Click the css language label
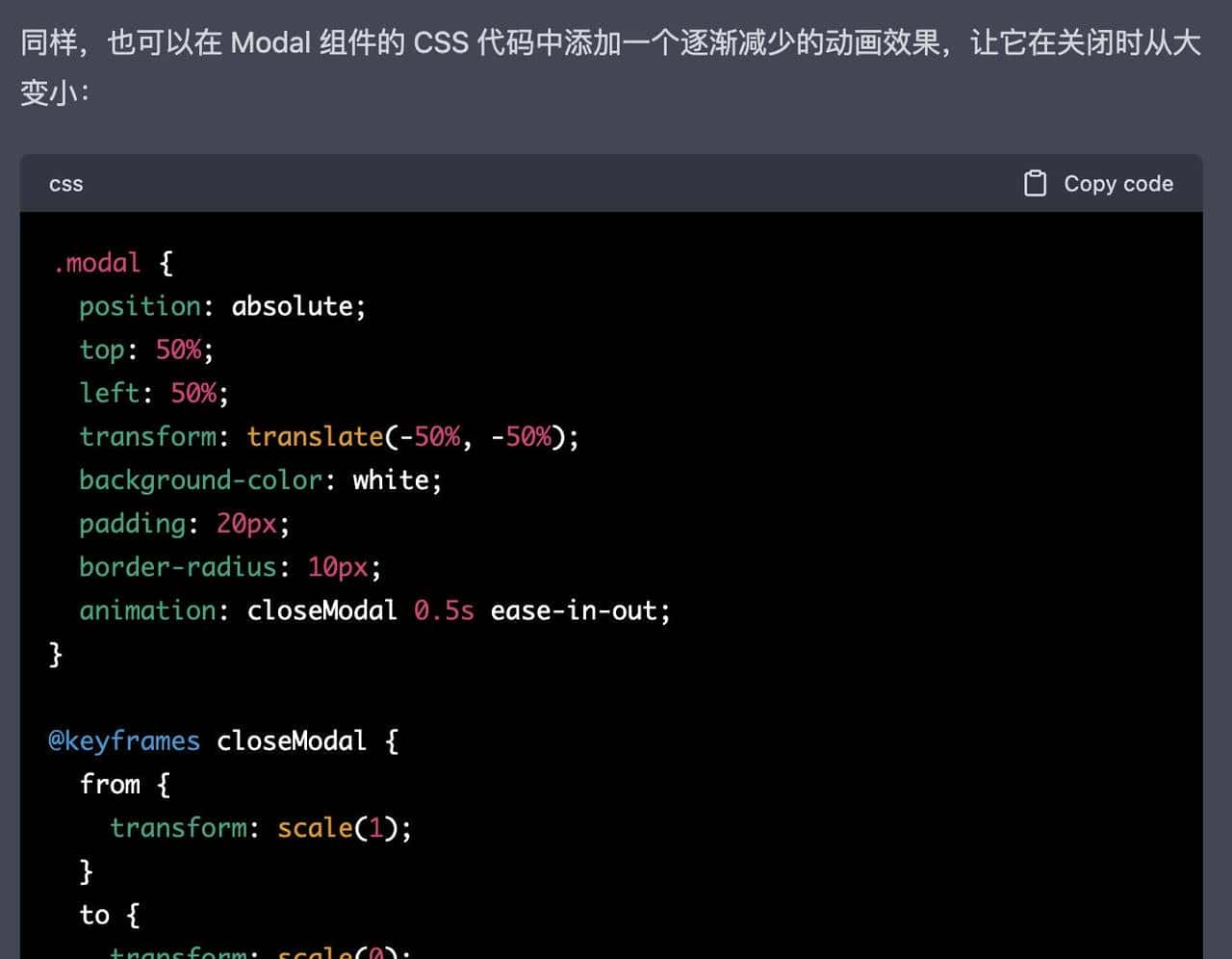 [x=64, y=183]
